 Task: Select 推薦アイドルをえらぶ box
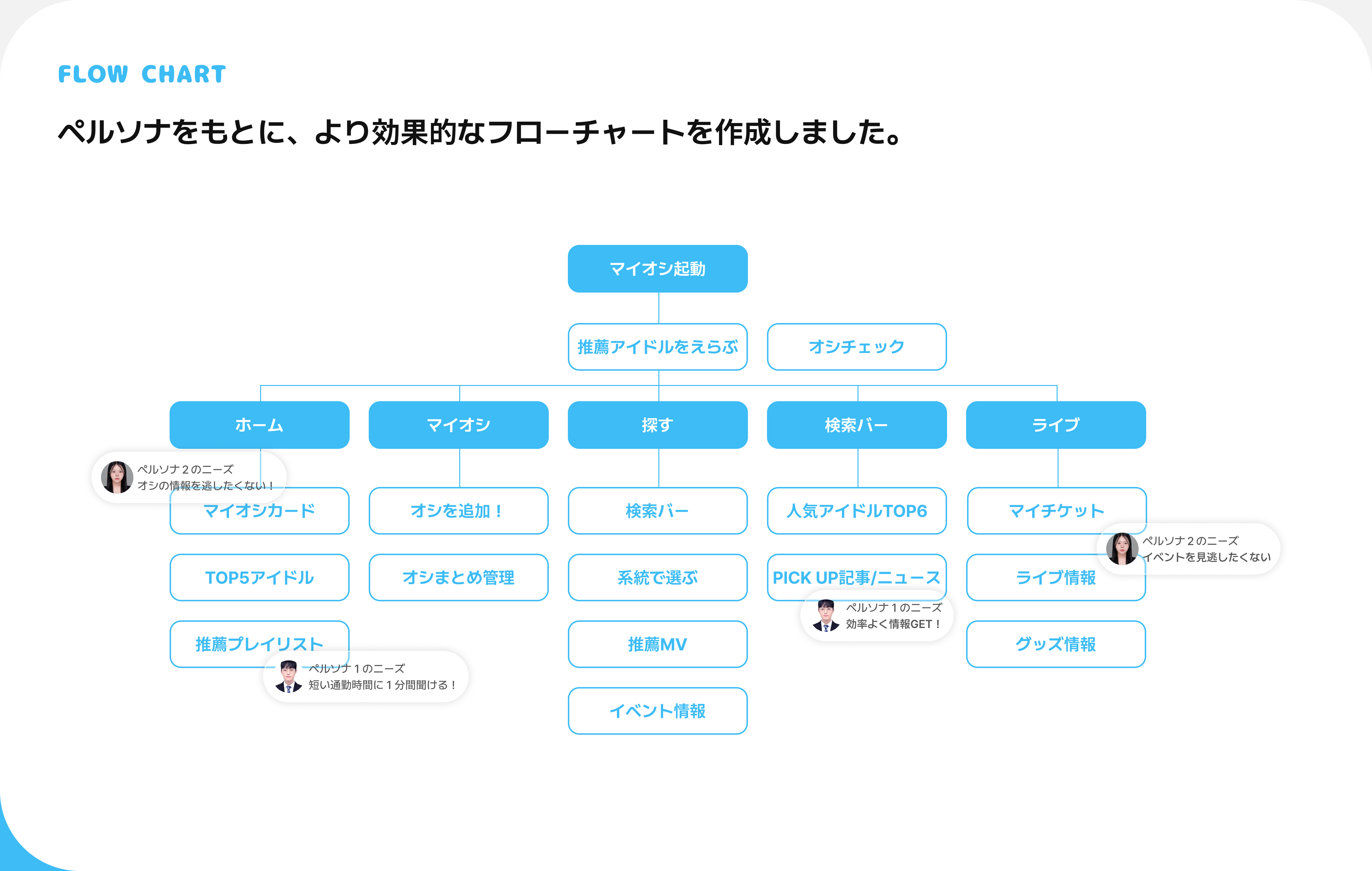point(657,347)
